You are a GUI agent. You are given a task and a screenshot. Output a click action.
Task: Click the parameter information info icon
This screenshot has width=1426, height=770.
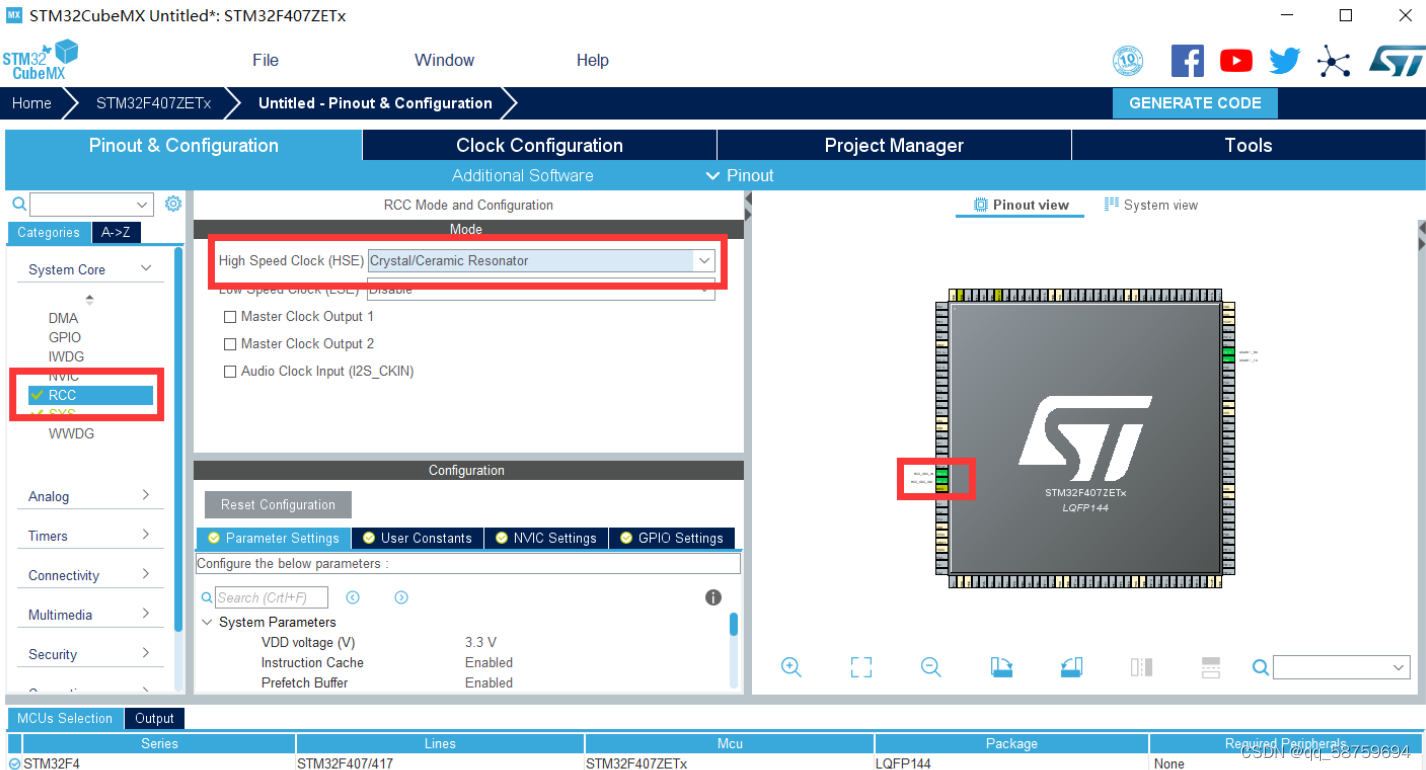click(x=713, y=597)
